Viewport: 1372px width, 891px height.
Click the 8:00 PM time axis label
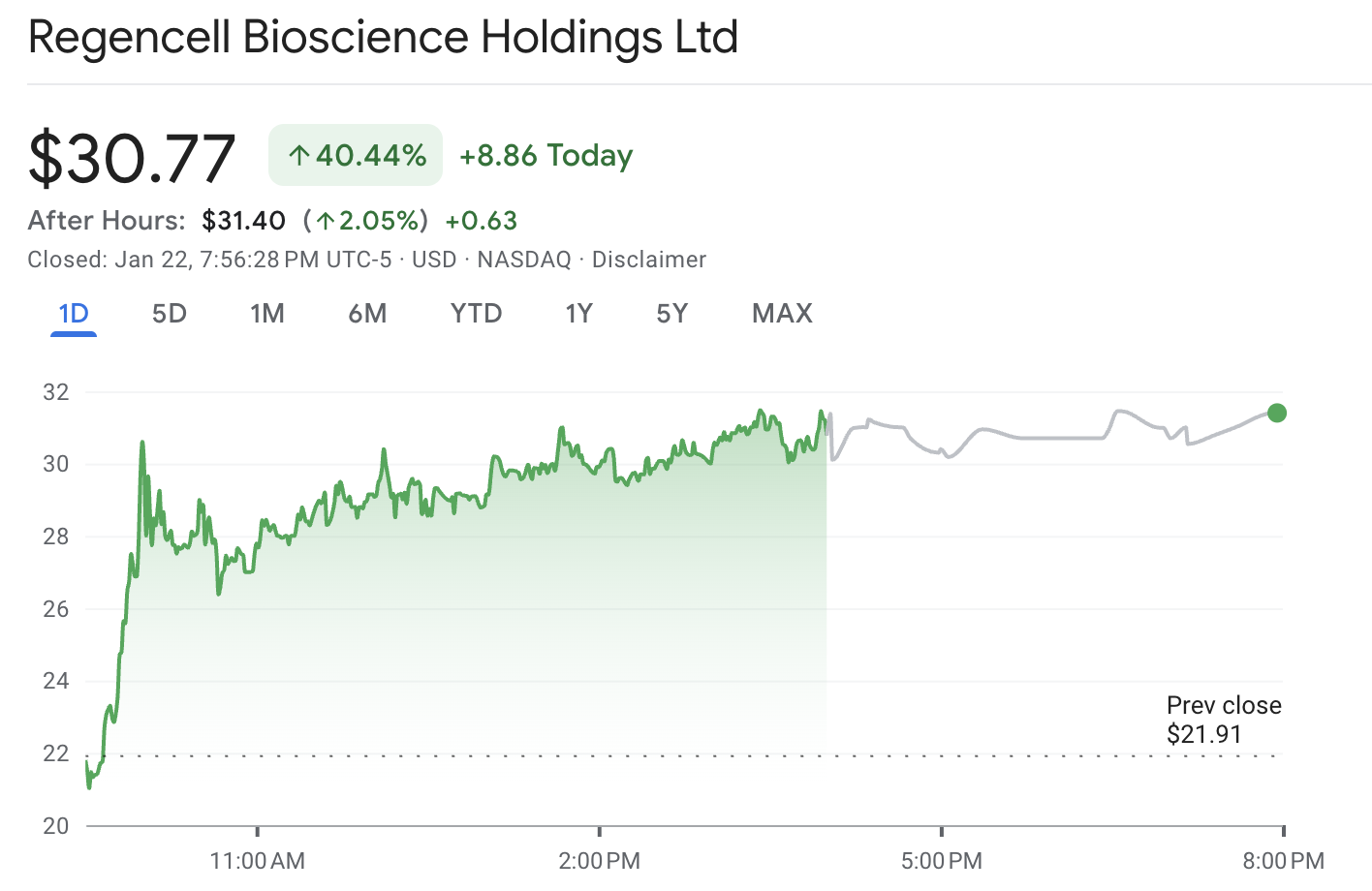click(x=1283, y=860)
